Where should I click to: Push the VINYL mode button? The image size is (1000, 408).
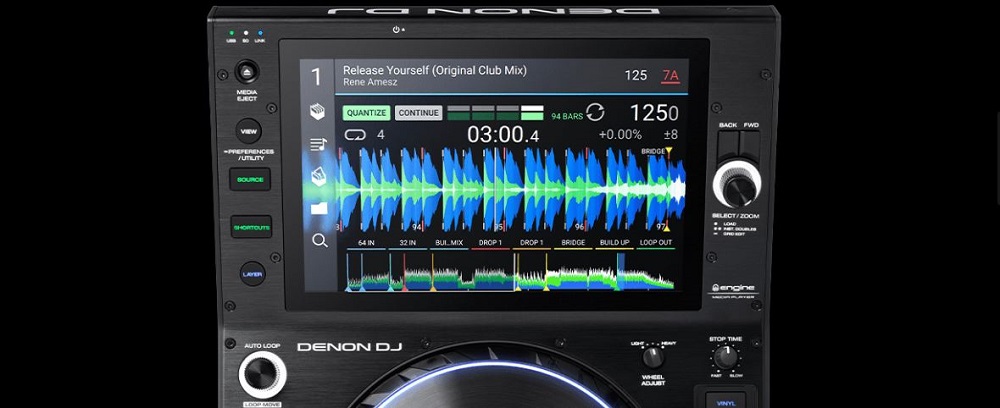[725, 401]
